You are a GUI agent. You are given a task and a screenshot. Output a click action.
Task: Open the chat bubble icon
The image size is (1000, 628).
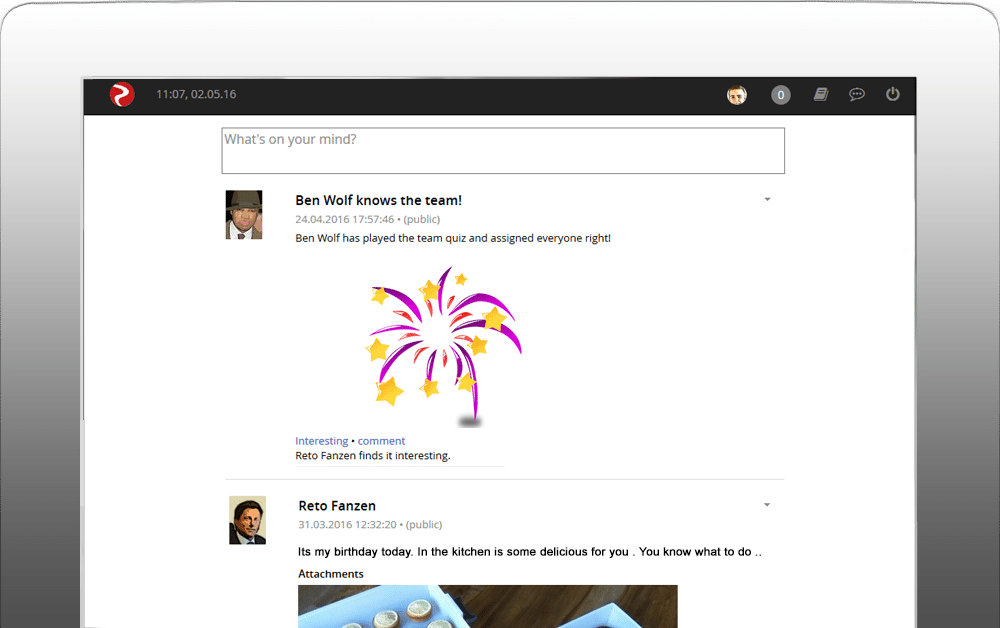[x=857, y=95]
